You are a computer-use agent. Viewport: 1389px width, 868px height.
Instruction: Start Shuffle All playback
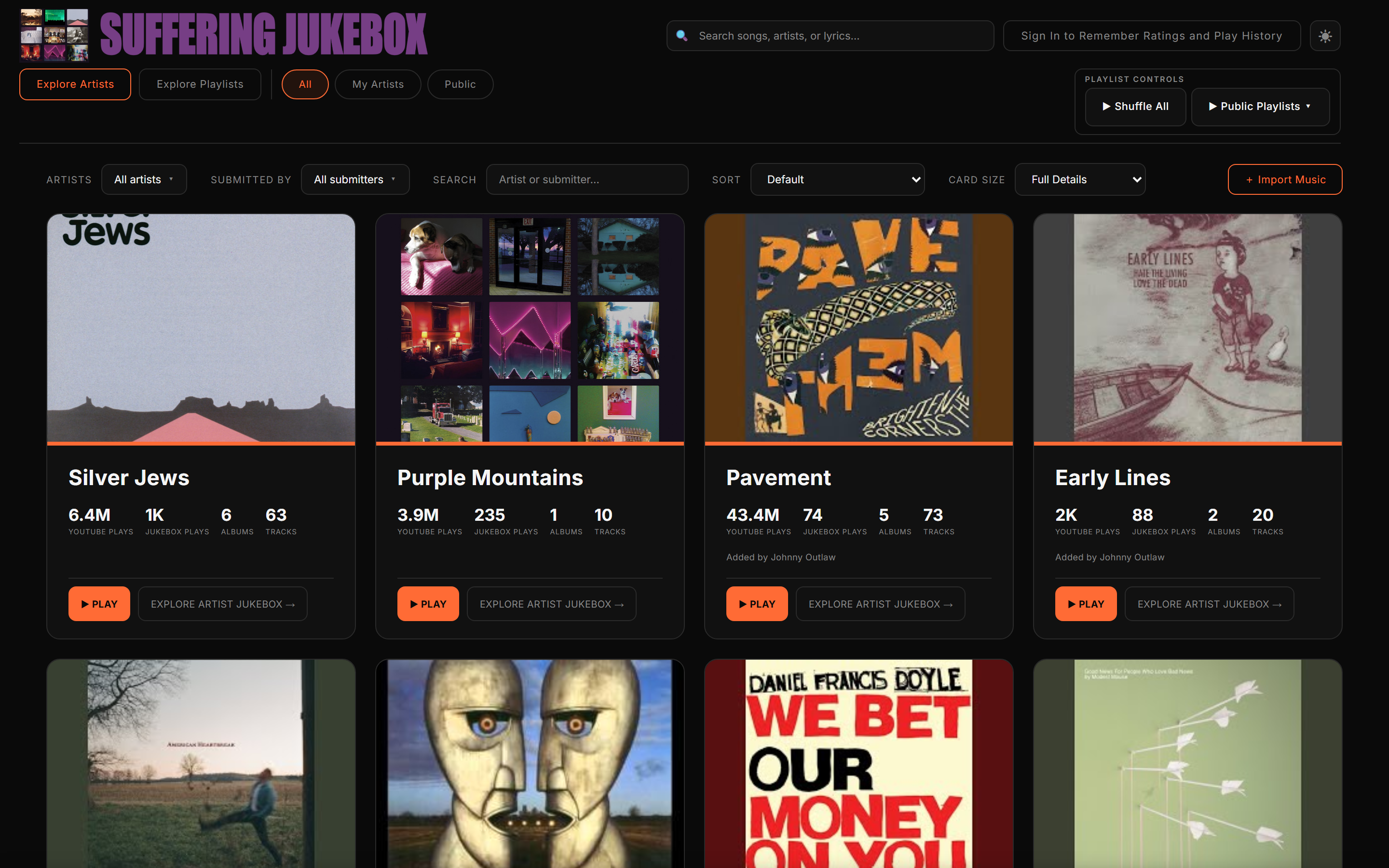(x=1135, y=107)
